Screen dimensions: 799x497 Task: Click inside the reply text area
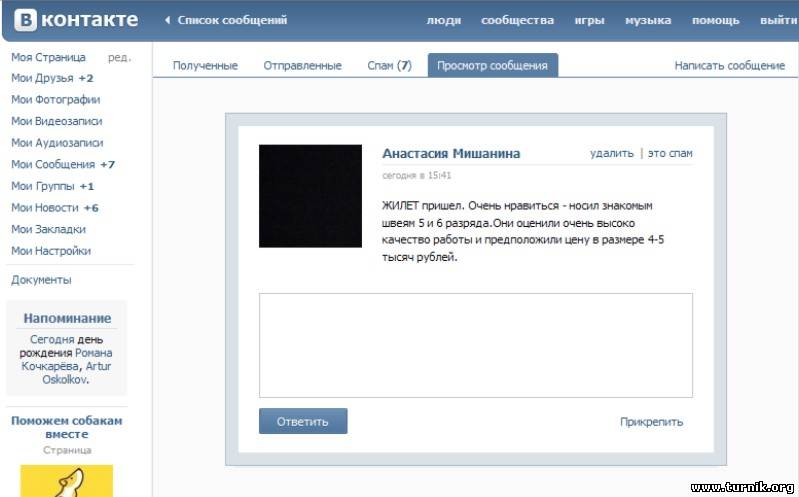coord(475,345)
